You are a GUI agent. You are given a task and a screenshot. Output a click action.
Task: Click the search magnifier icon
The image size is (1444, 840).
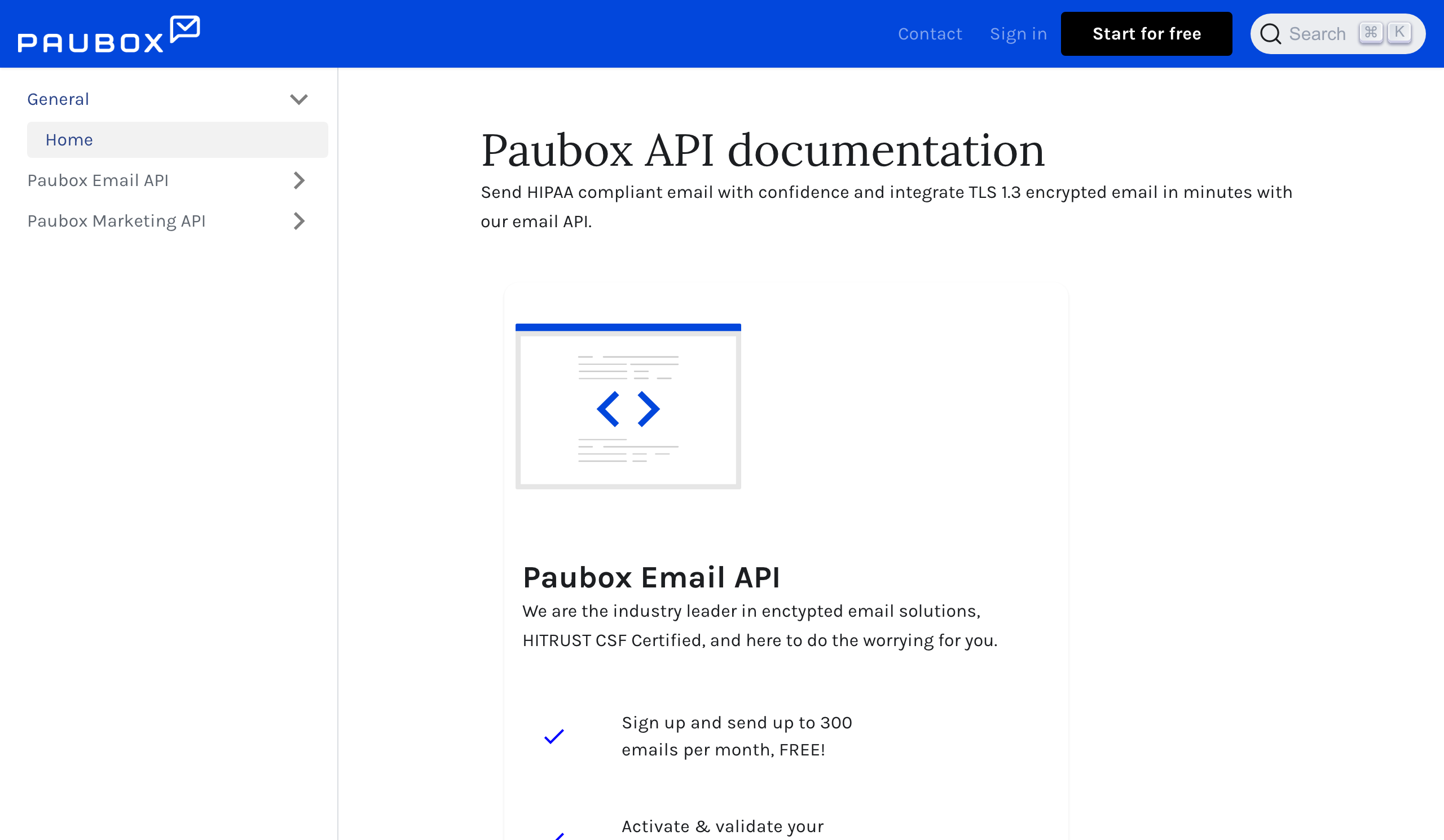click(x=1270, y=34)
